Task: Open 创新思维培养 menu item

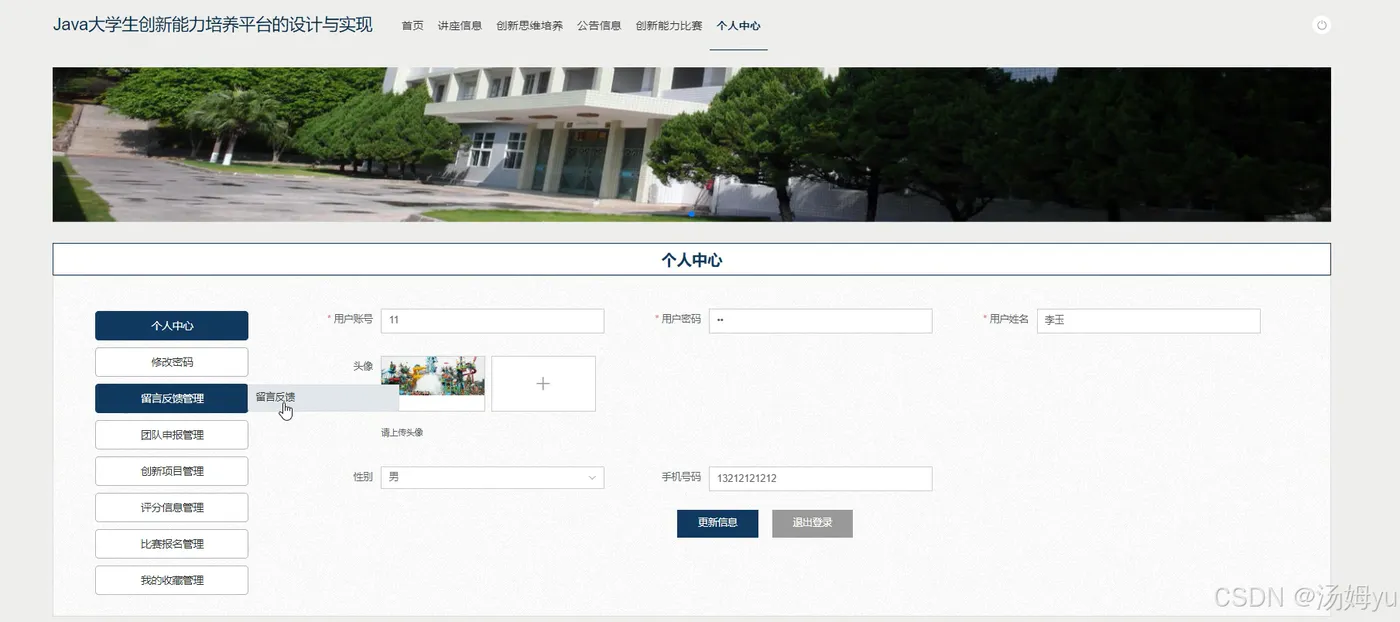Action: 529,26
